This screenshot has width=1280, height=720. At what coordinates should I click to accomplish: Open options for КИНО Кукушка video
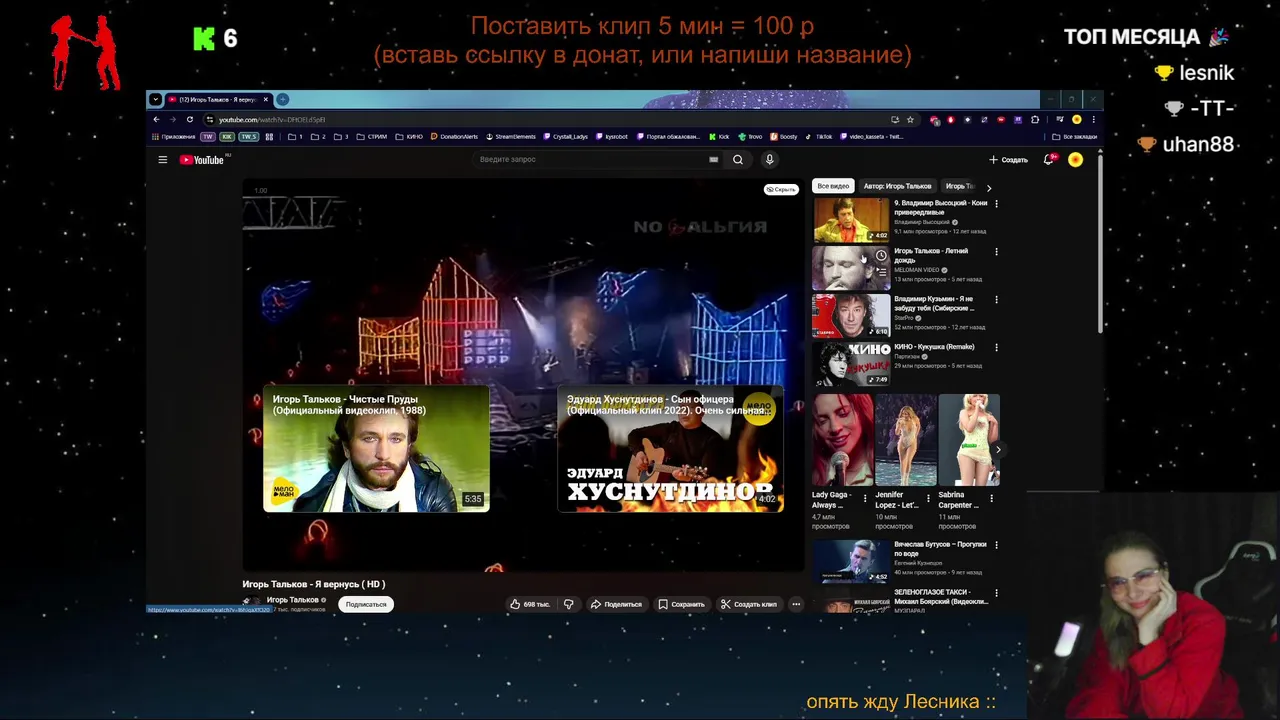coord(996,348)
